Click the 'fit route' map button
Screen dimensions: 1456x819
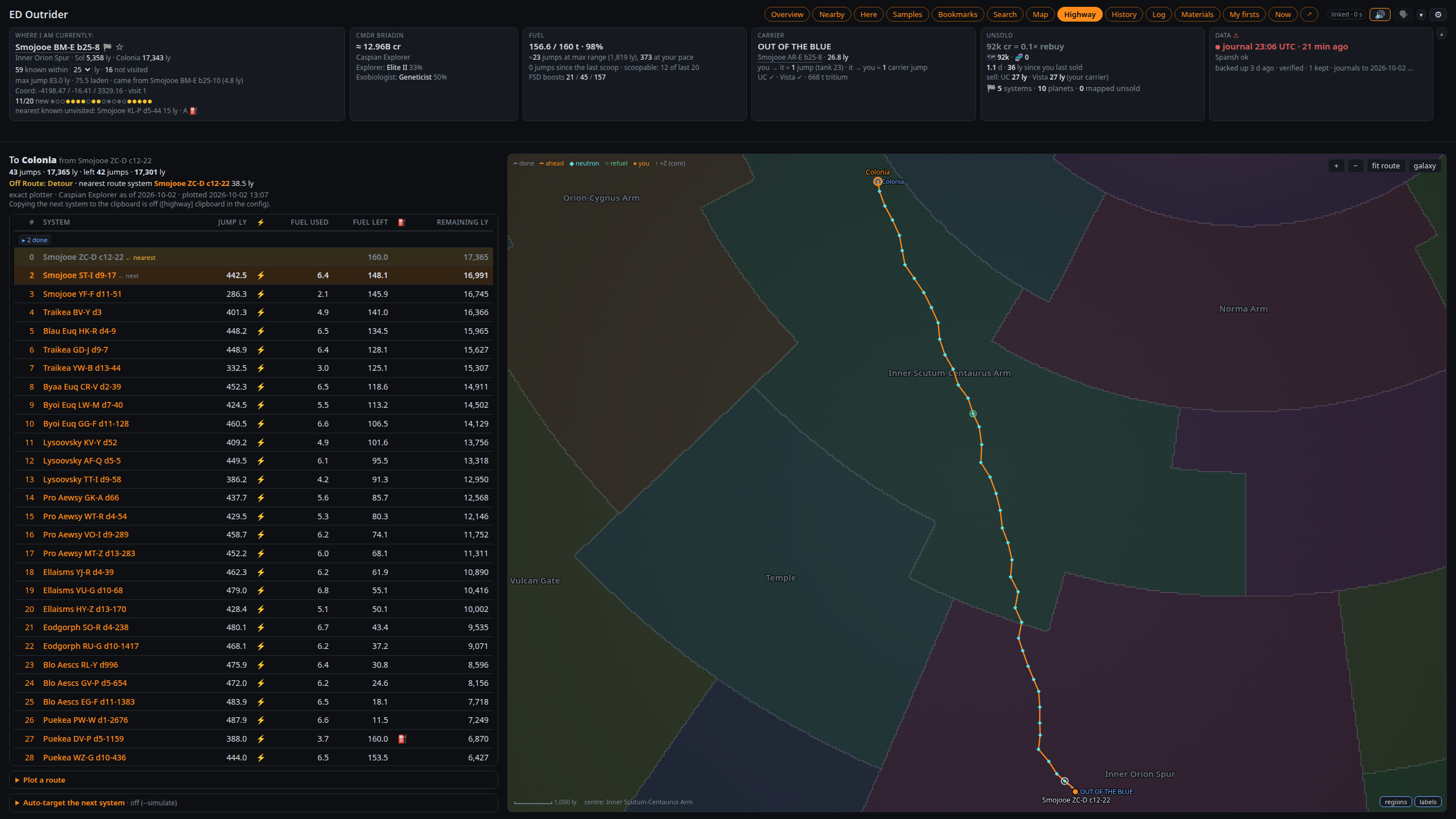pyautogui.click(x=1385, y=166)
